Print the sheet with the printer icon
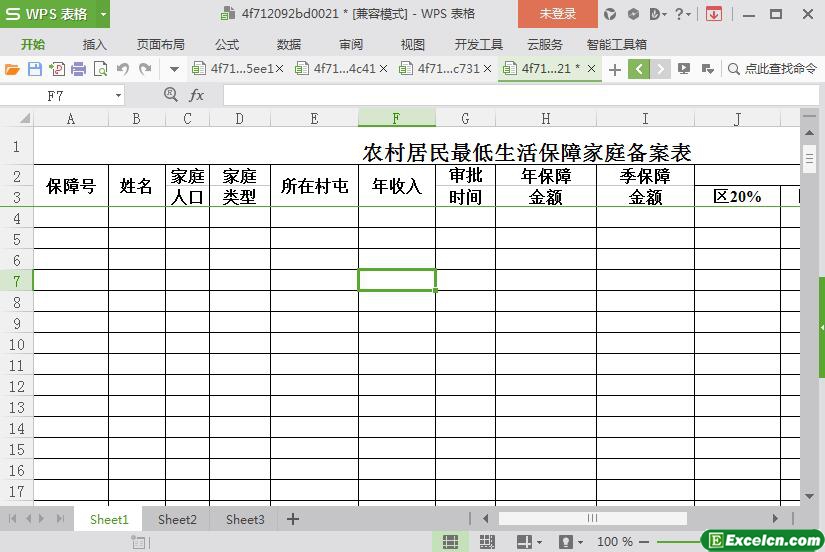Image resolution: width=825 pixels, height=552 pixels. tap(78, 69)
